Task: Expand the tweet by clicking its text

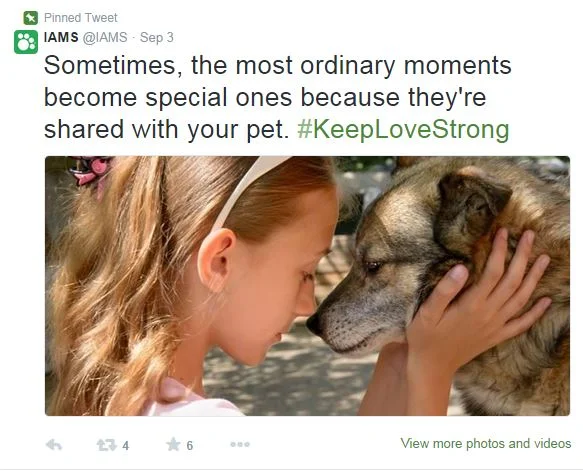Action: [277, 97]
